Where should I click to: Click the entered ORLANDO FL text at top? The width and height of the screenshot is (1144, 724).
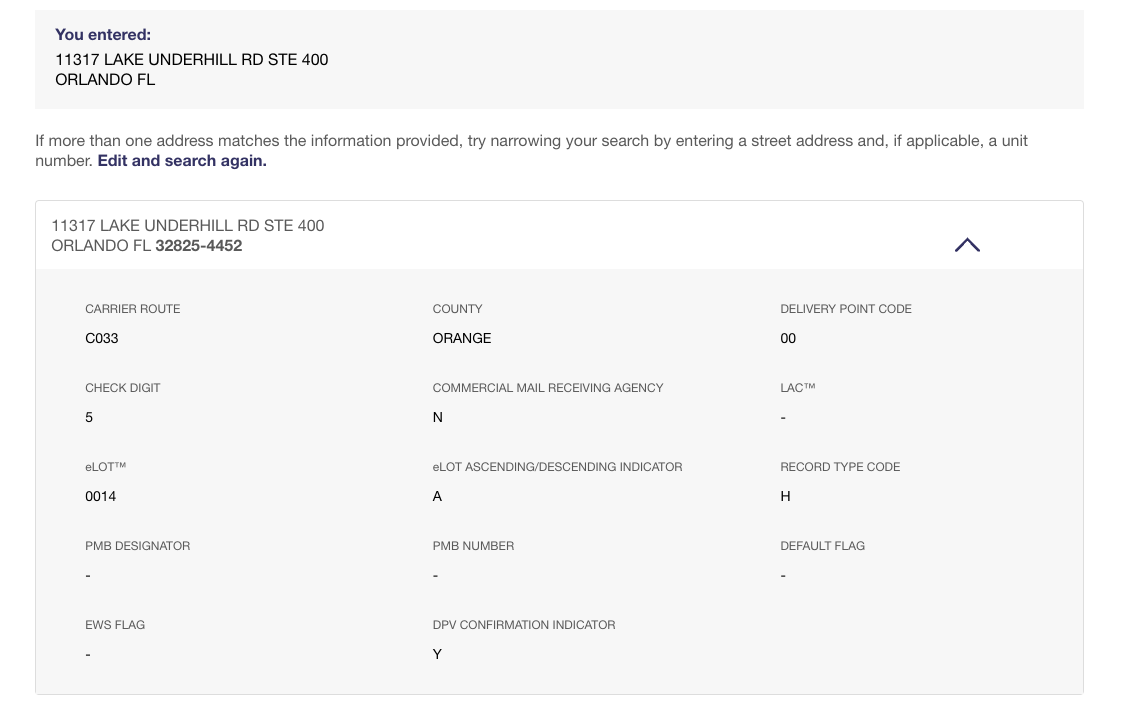[x=105, y=80]
